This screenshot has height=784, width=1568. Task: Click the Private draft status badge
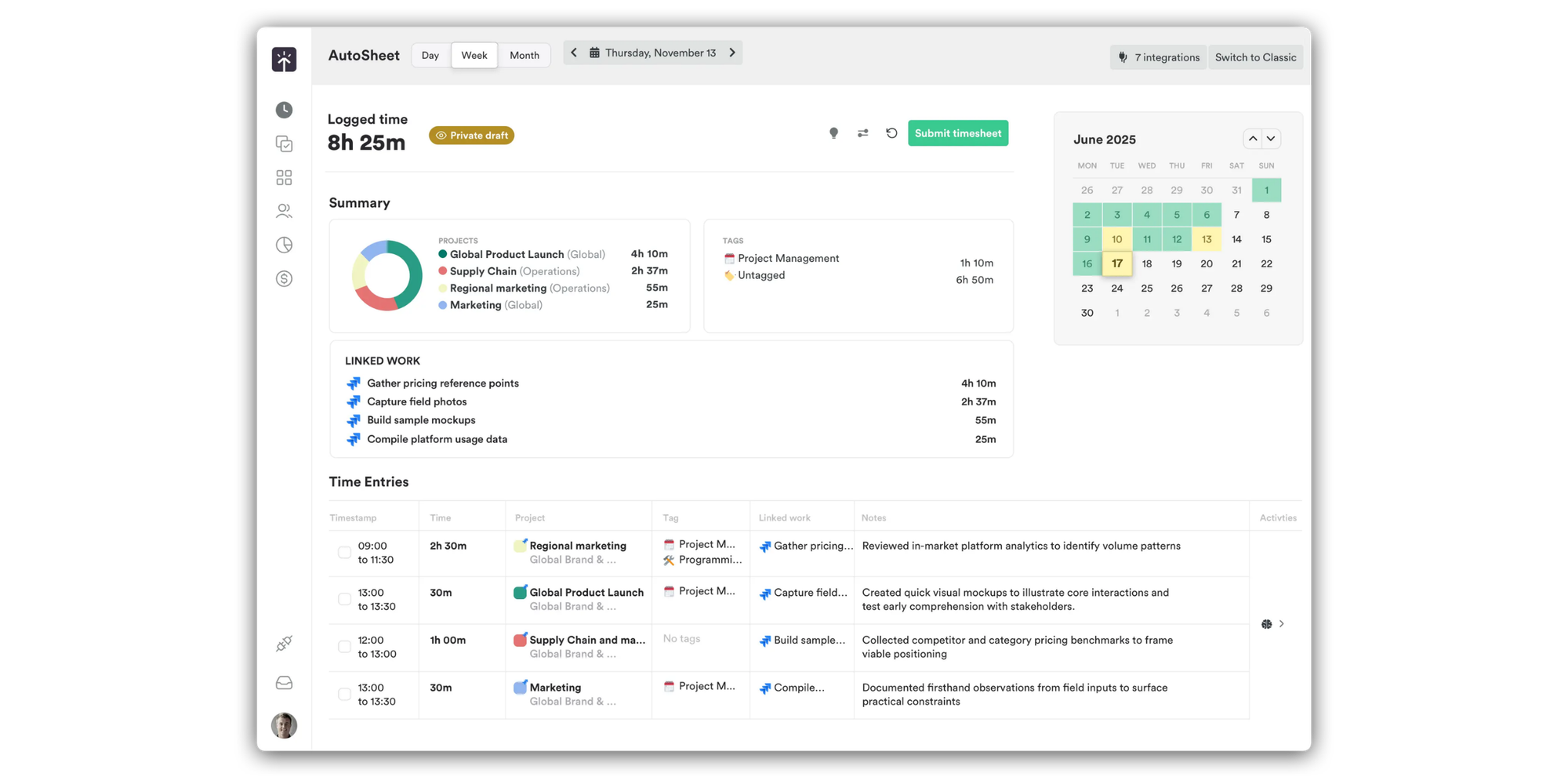pos(471,136)
